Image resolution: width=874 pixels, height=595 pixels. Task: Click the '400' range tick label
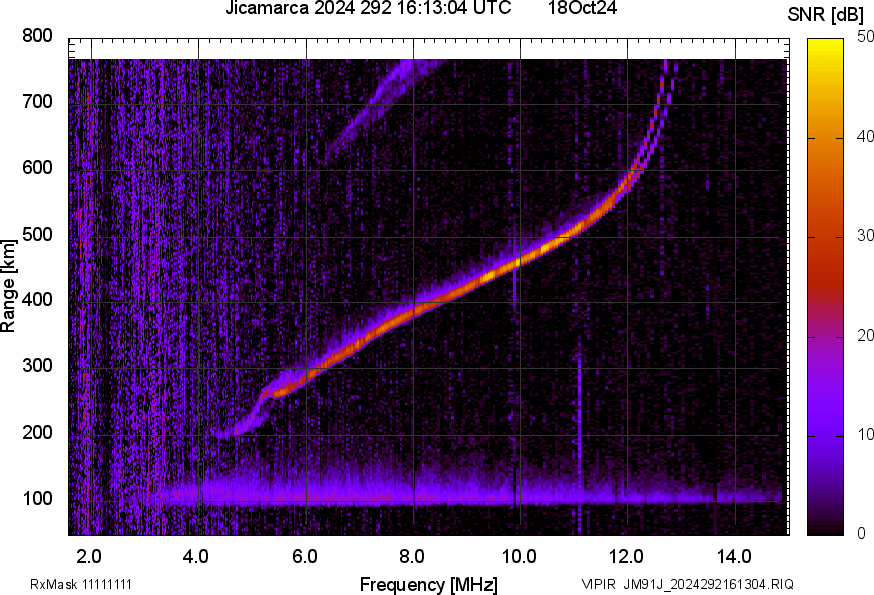pyautogui.click(x=37, y=299)
